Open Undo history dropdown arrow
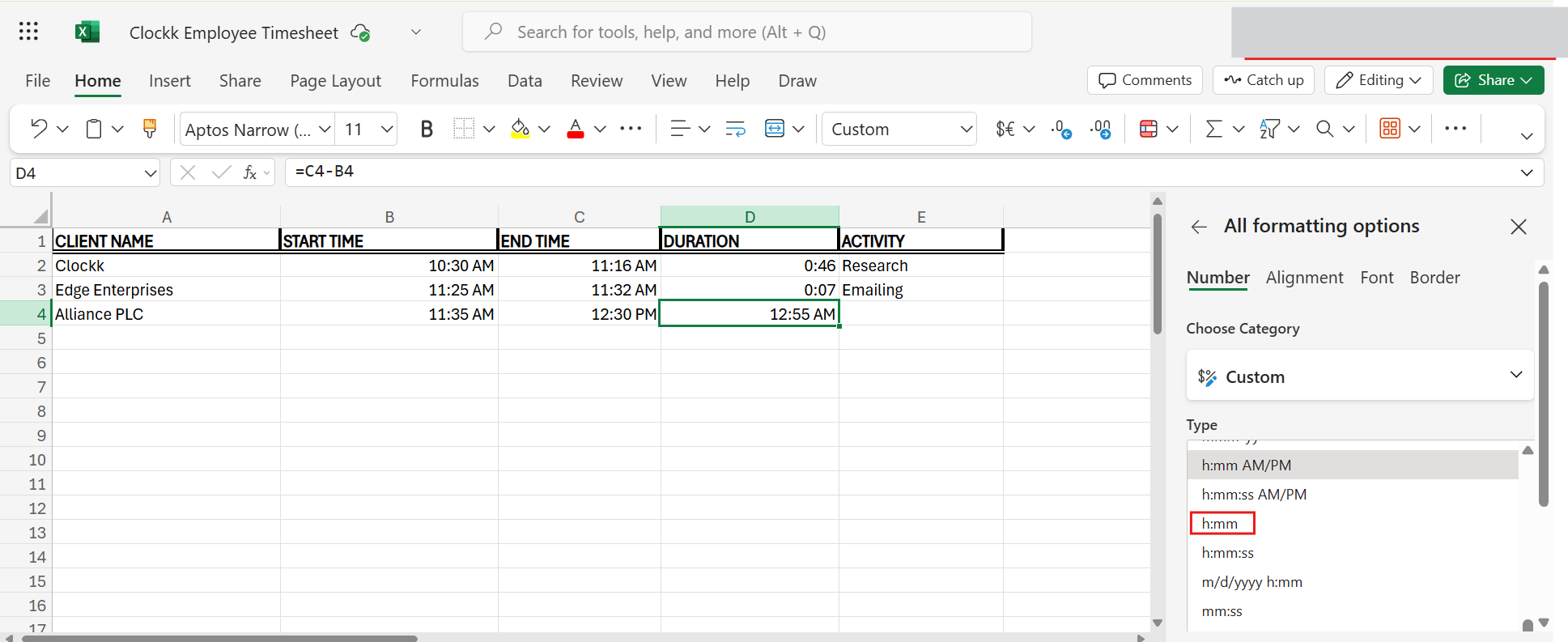 [x=62, y=129]
